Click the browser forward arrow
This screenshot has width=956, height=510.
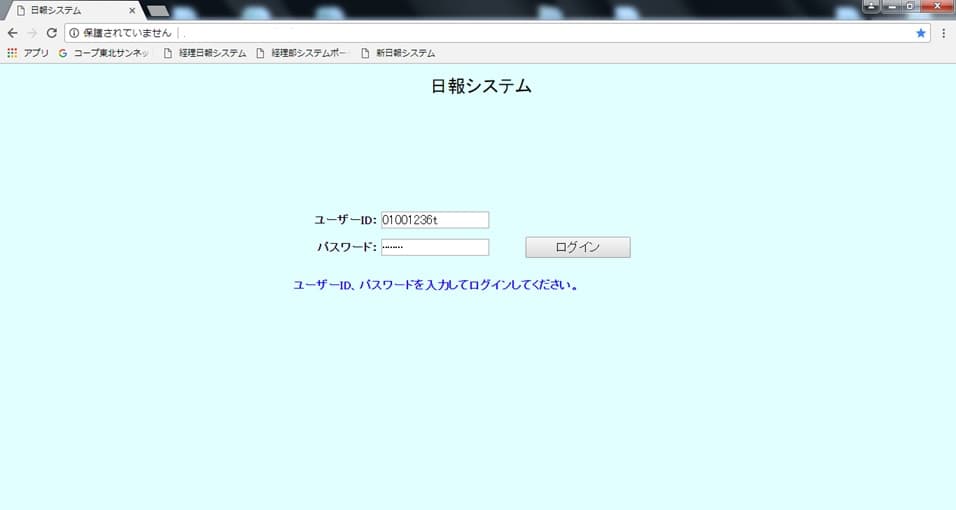[x=32, y=33]
